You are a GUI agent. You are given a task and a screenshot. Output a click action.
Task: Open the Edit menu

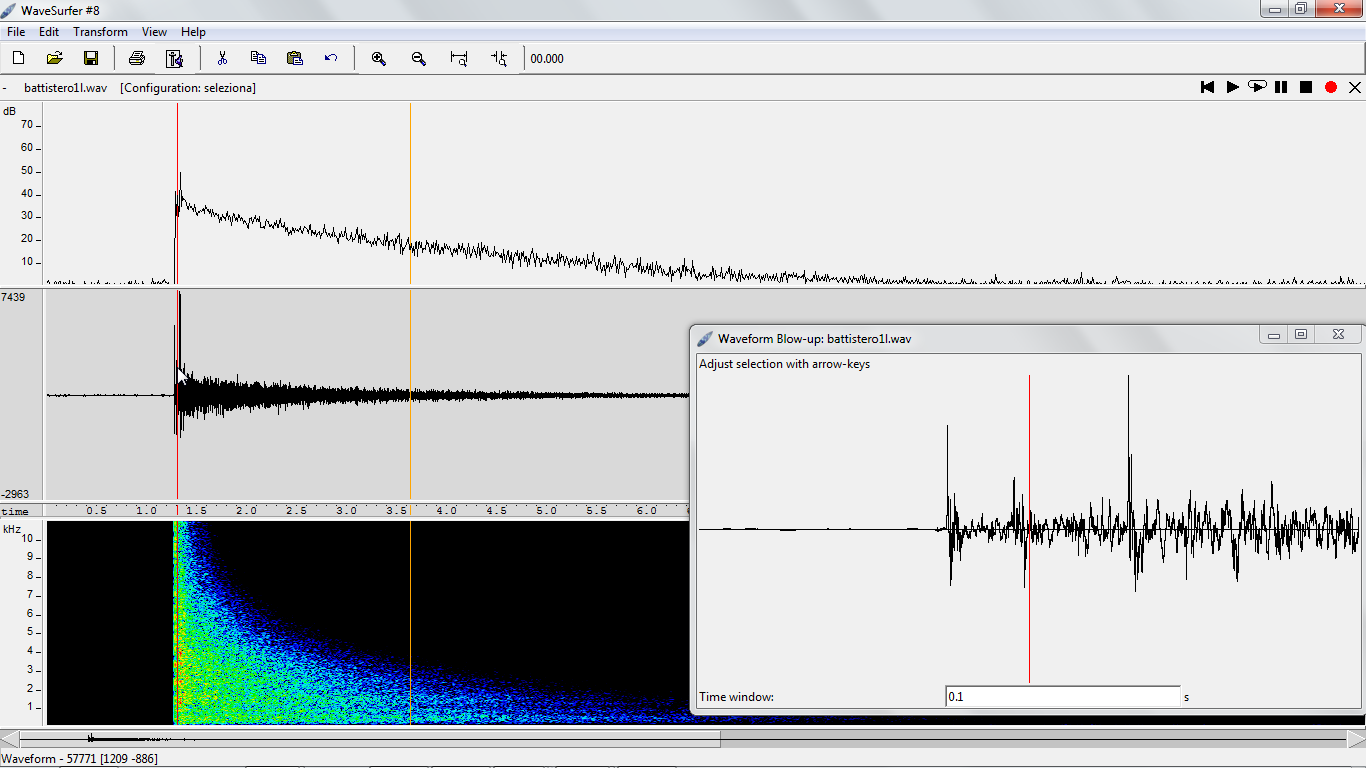pos(49,32)
